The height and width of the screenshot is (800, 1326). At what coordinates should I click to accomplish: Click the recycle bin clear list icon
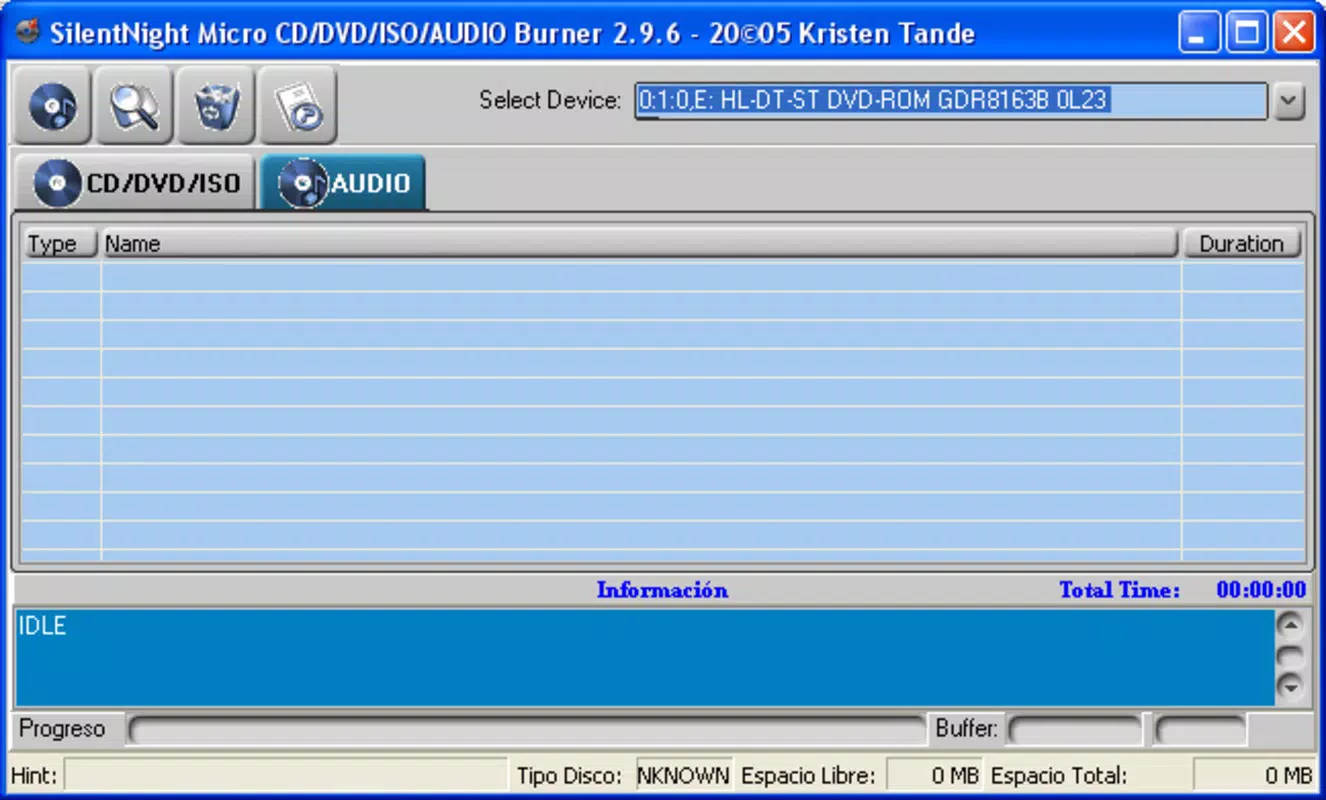coord(216,105)
